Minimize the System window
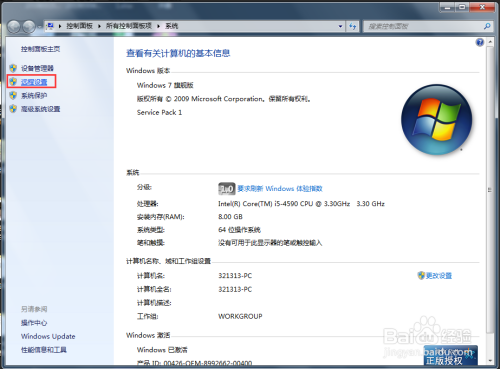 click(447, 7)
